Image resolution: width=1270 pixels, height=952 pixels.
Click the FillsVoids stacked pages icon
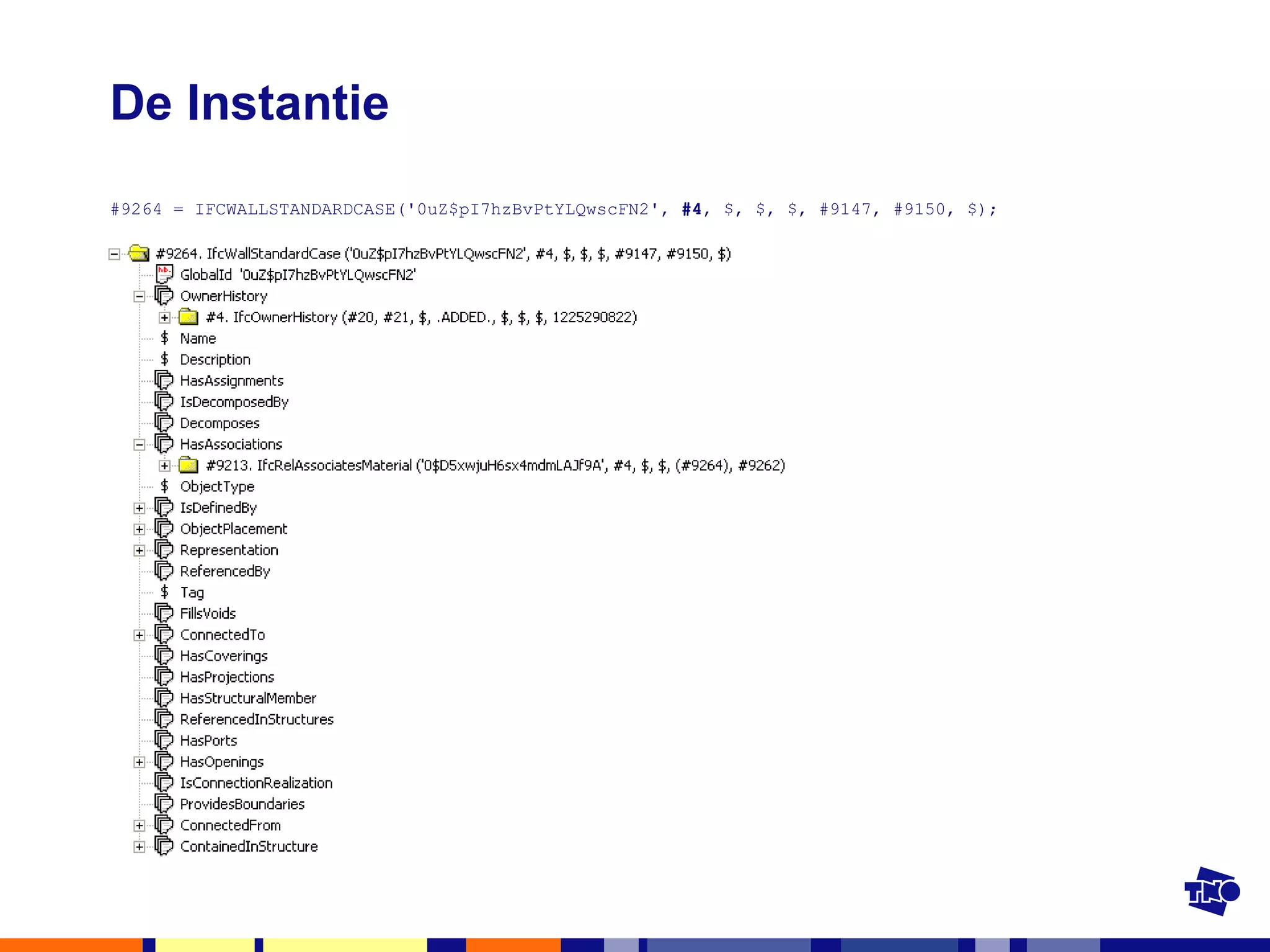(164, 613)
